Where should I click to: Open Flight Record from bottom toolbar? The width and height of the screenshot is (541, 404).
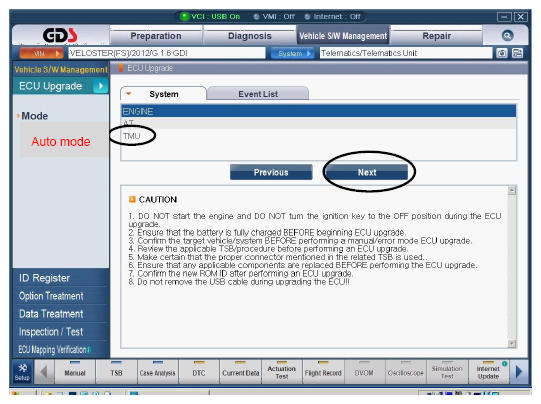pyautogui.click(x=323, y=372)
